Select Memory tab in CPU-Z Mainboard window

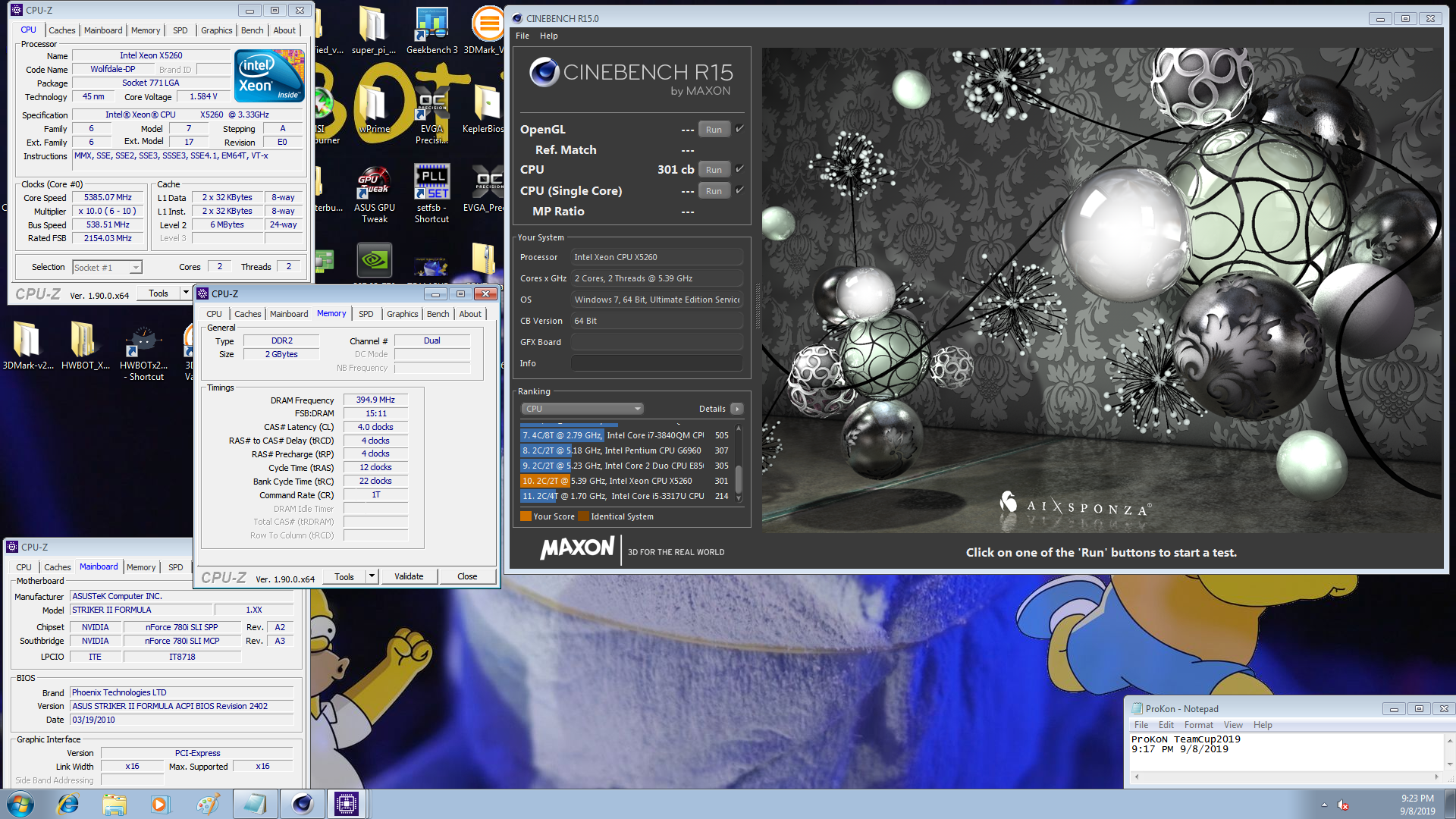tap(141, 567)
